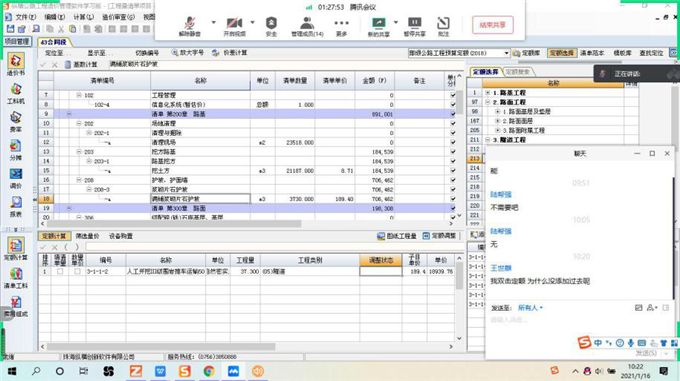Image resolution: width=680 pixels, height=381 pixels.
Task: Click the 清单范本 button
Action: (592, 53)
